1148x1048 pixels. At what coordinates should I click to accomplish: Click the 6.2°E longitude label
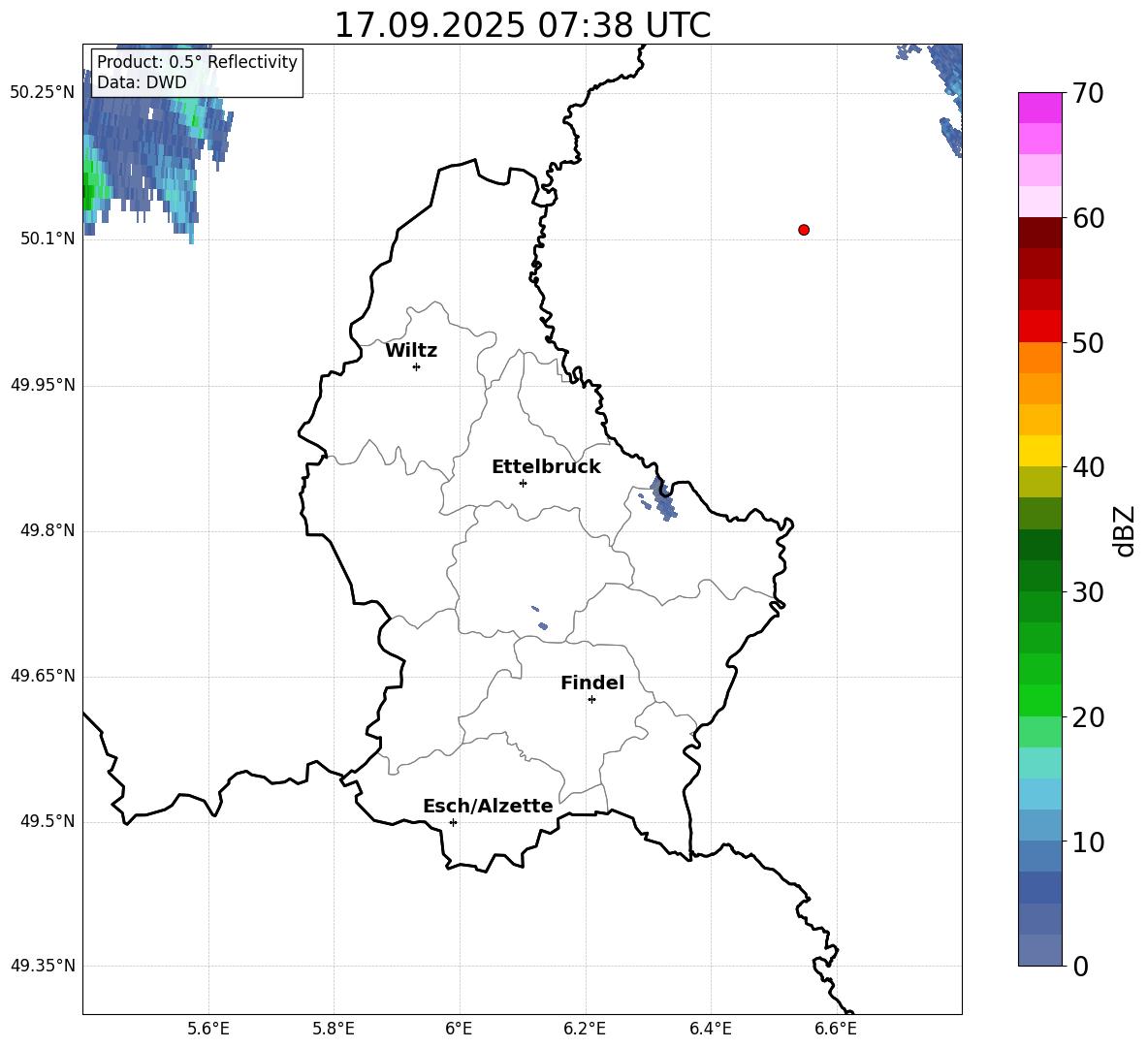[585, 1029]
